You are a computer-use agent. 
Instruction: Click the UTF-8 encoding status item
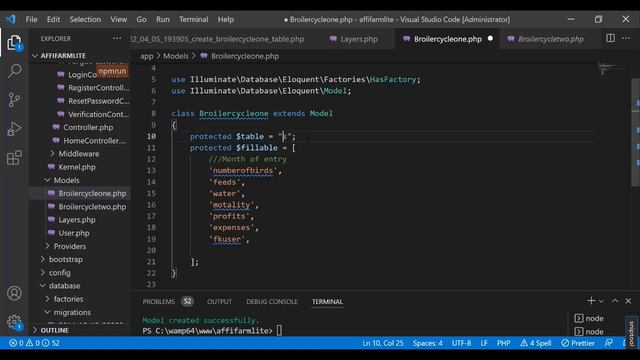(461, 343)
